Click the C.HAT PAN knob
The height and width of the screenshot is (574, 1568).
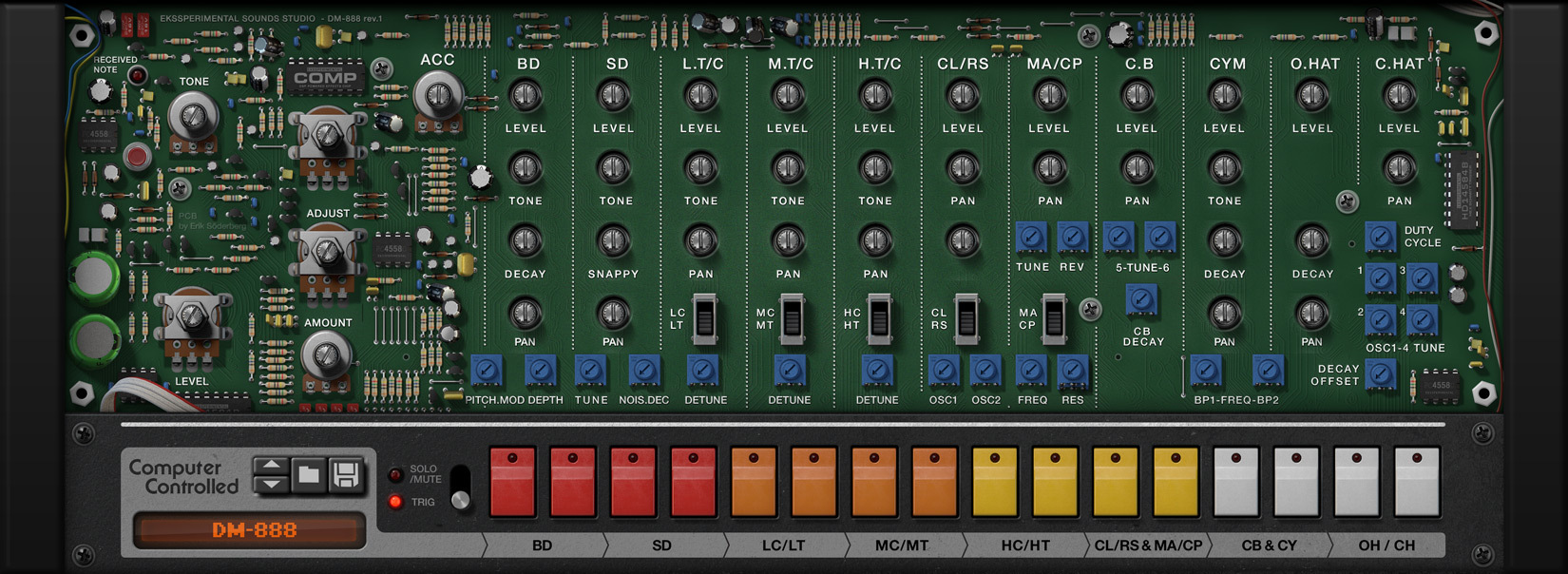pos(1400,168)
